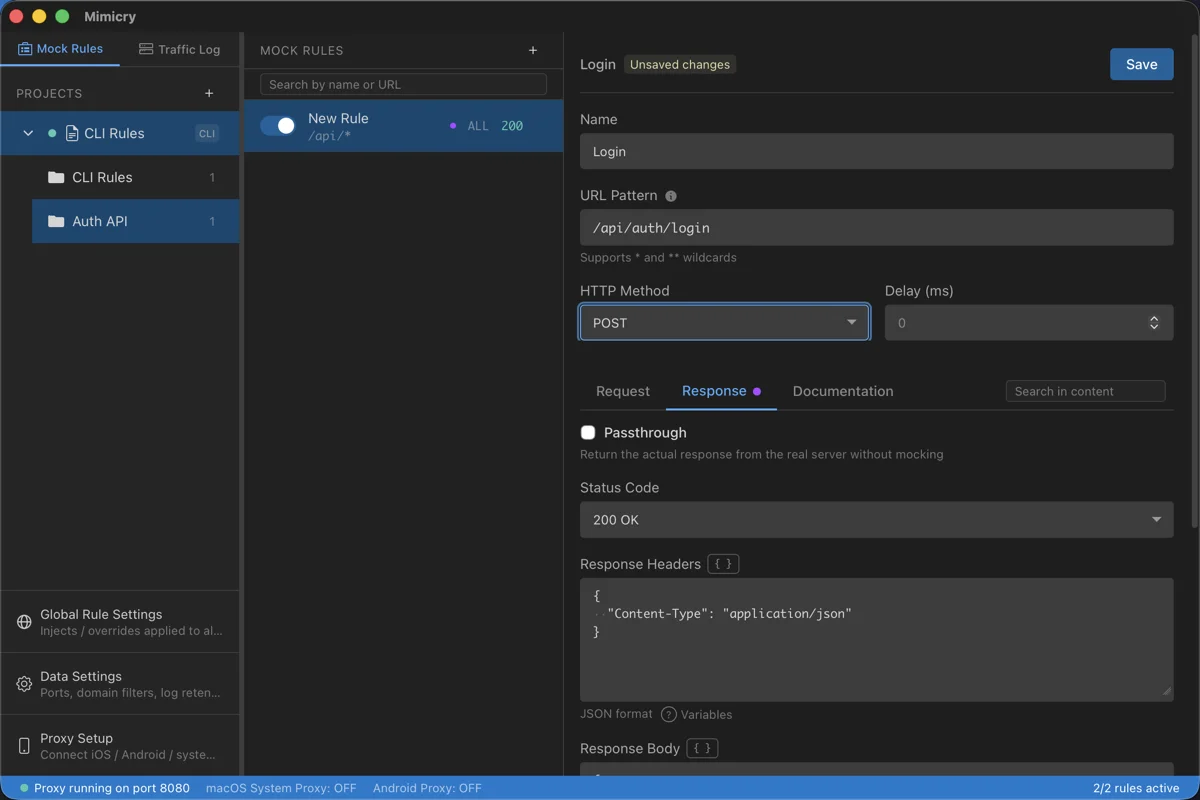Screen dimensions: 1200x800
Task: Select the CLI Rules subfolder
Action: [x=135, y=177]
